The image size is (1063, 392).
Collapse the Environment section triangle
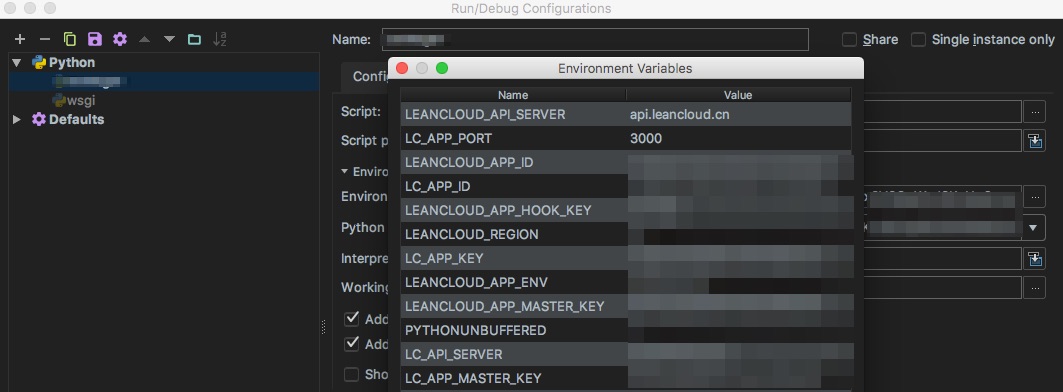(344, 172)
